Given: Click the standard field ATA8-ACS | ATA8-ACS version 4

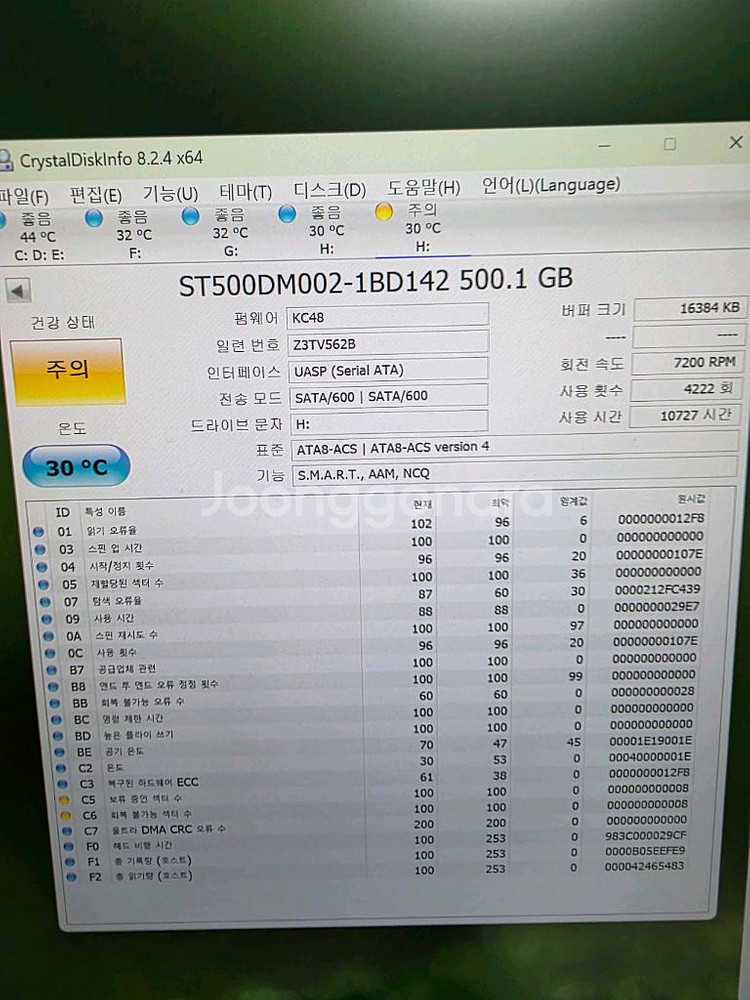Looking at the screenshot, I should point(514,447).
